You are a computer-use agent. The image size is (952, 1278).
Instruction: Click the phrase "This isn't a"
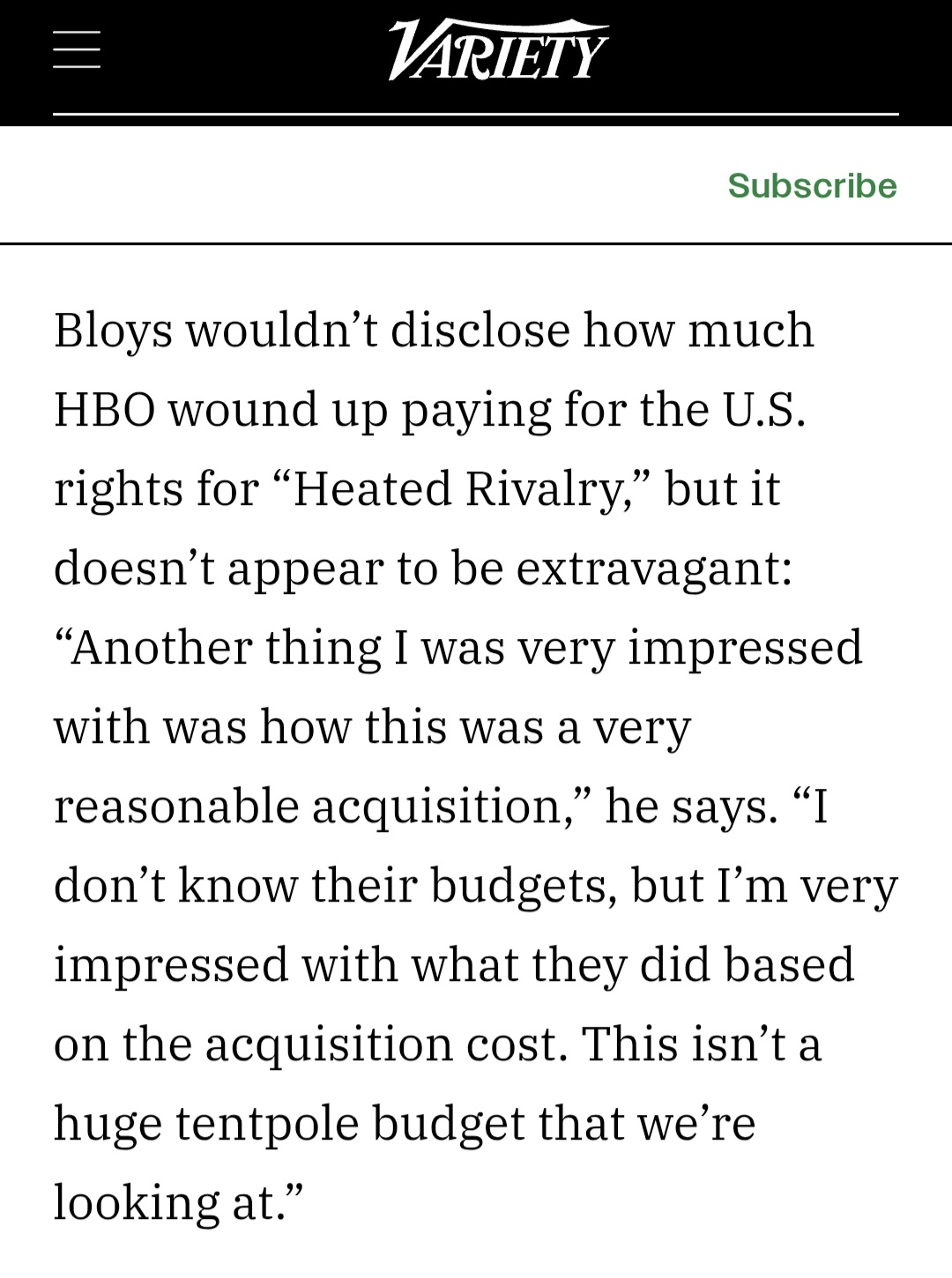(x=701, y=1044)
